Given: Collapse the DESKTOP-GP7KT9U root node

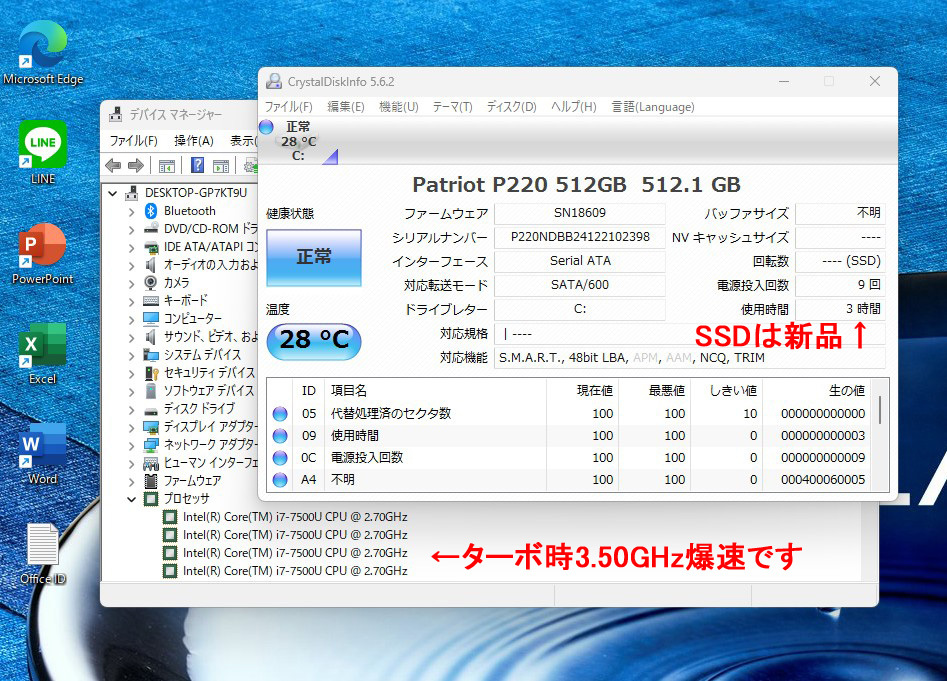Looking at the screenshot, I should click(112, 193).
